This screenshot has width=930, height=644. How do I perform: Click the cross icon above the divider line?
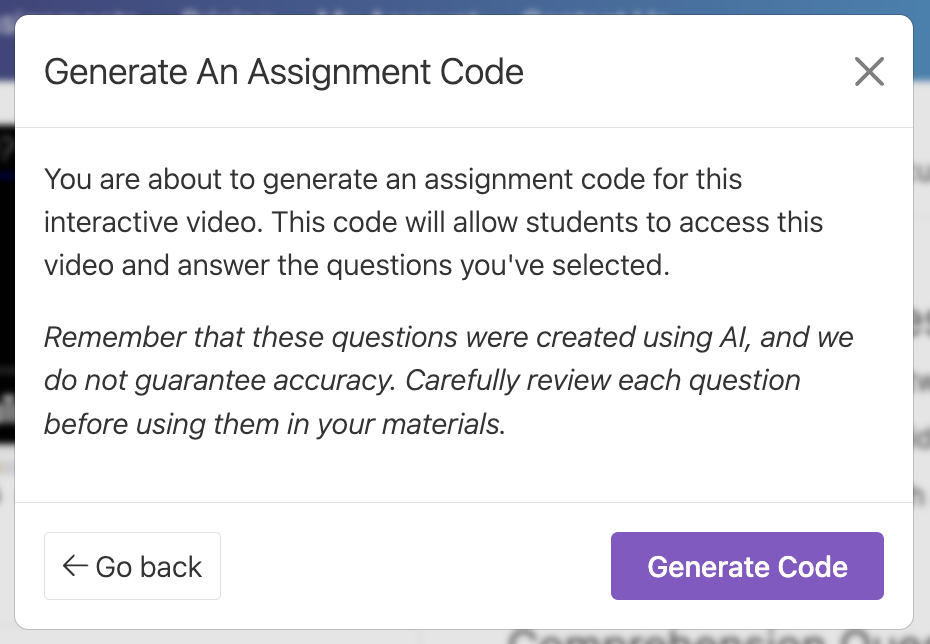click(x=868, y=71)
